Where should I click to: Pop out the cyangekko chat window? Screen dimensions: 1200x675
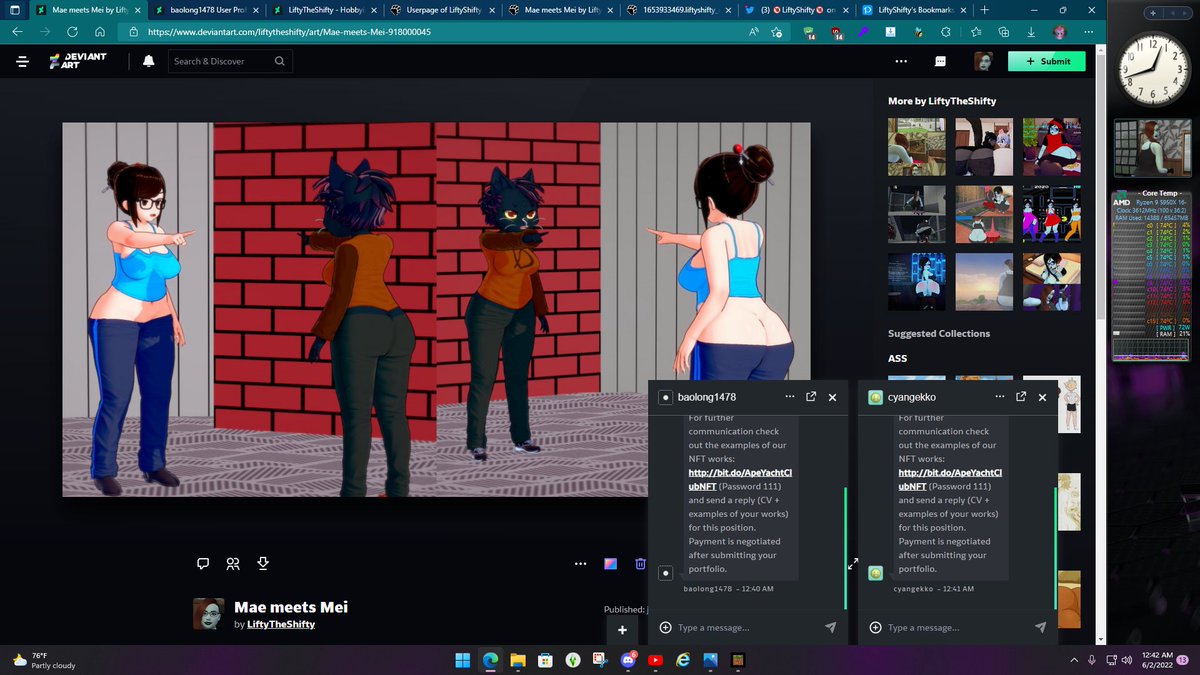pyautogui.click(x=1021, y=397)
